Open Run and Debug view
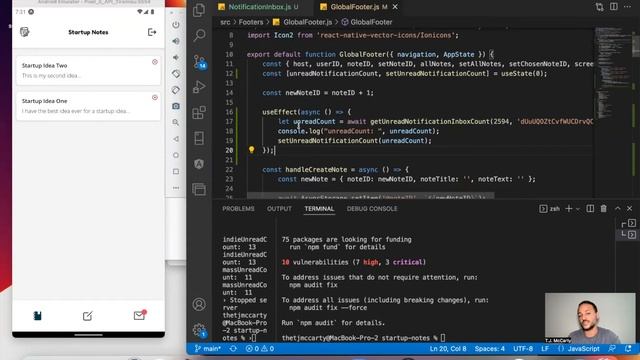 199,87
